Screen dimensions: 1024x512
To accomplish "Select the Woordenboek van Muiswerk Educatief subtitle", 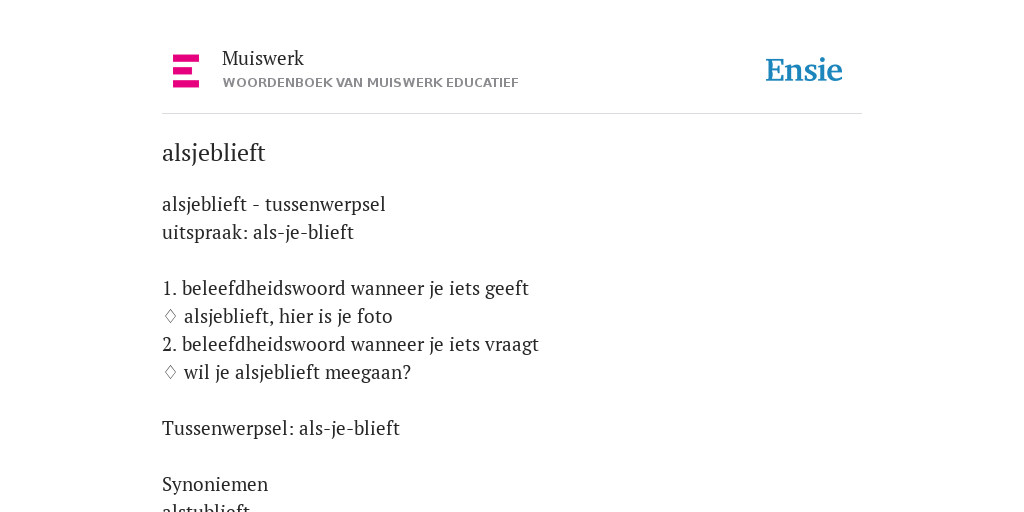I will [x=370, y=83].
